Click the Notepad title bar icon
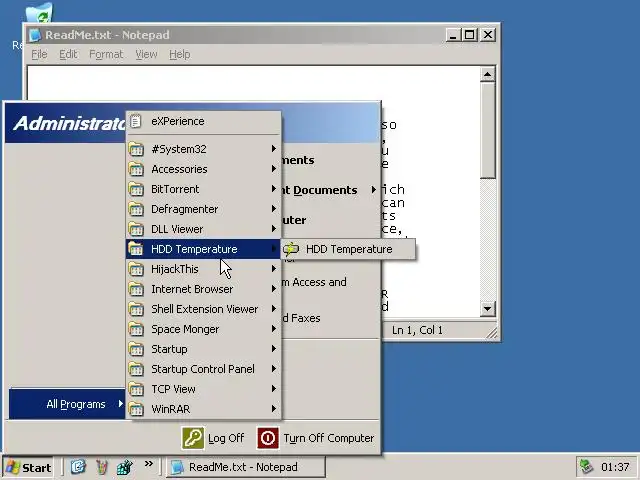The width and height of the screenshot is (640, 480). coord(36,35)
